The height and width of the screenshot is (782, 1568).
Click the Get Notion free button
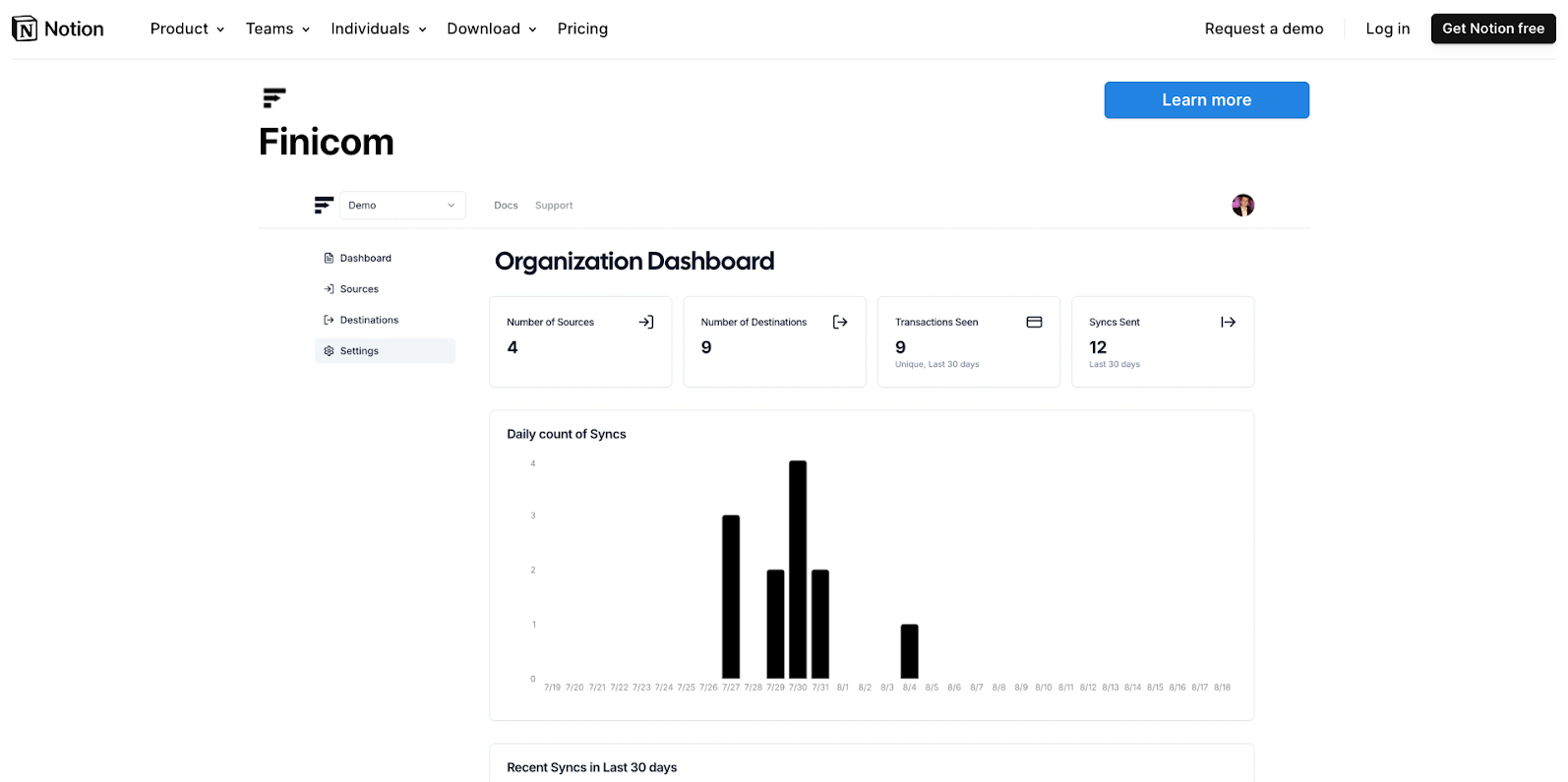point(1492,29)
